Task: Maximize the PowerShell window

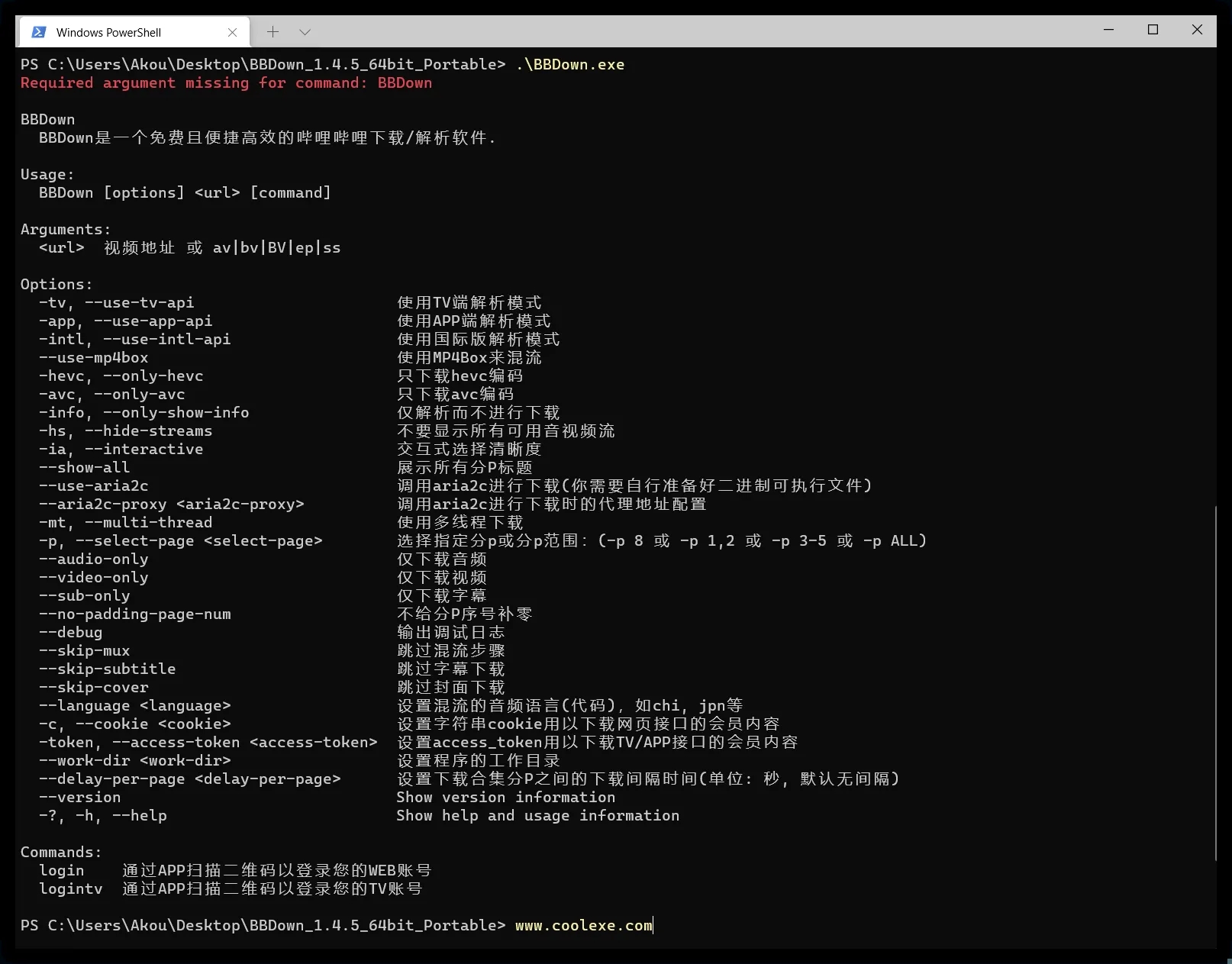Action: tap(1153, 30)
